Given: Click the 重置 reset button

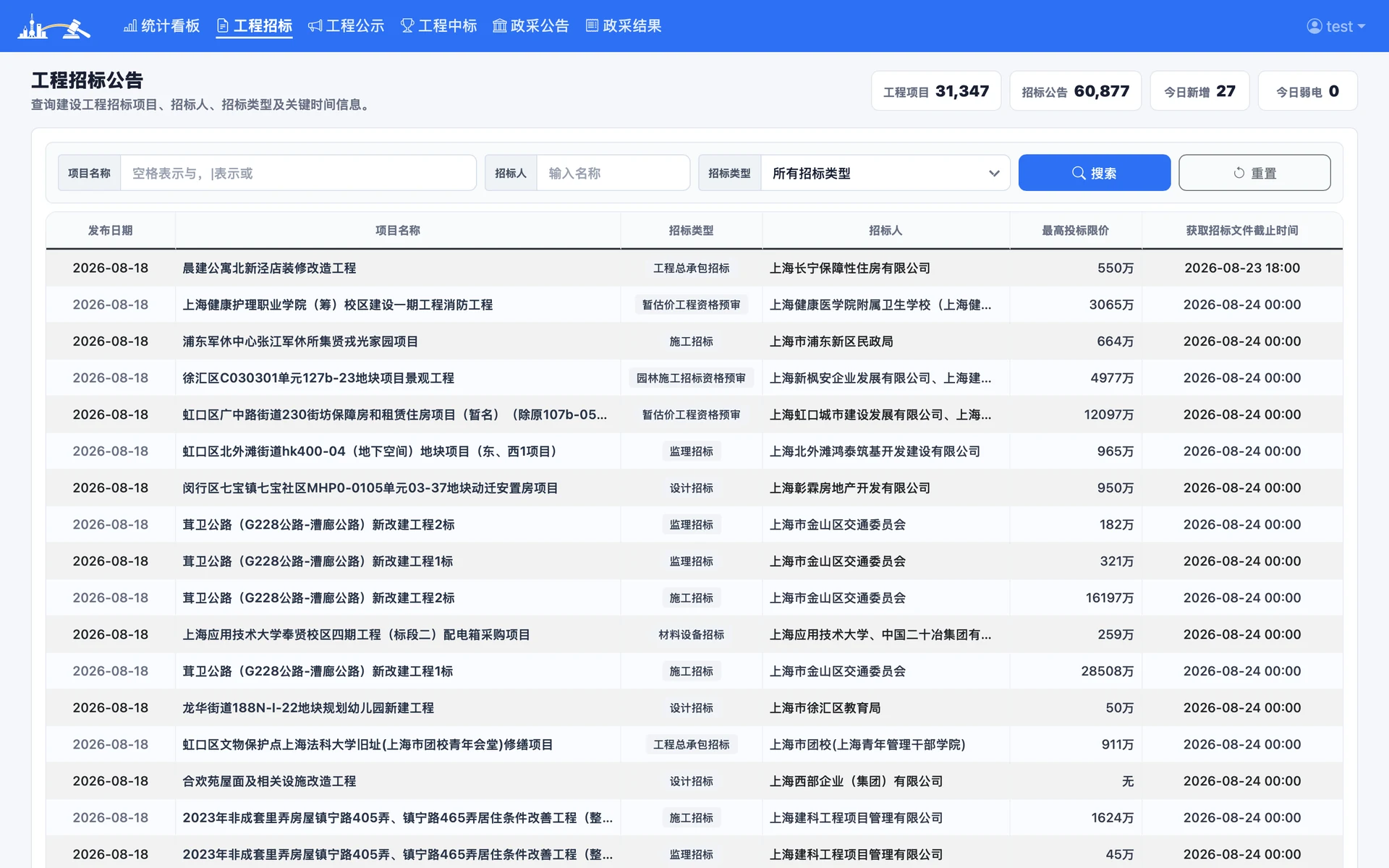Looking at the screenshot, I should point(1254,173).
